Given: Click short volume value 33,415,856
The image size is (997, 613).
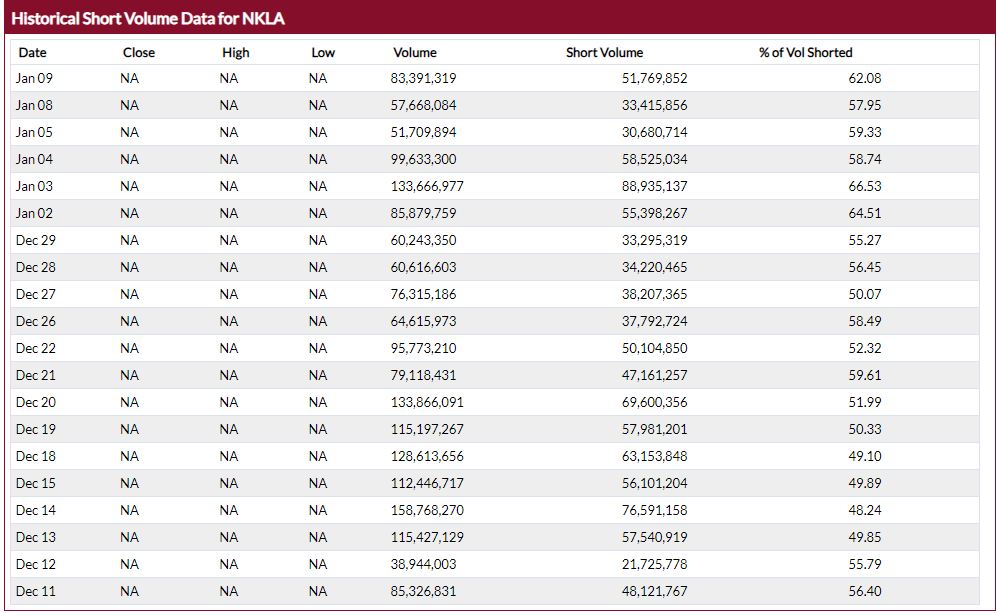Looking at the screenshot, I should 654,105.
